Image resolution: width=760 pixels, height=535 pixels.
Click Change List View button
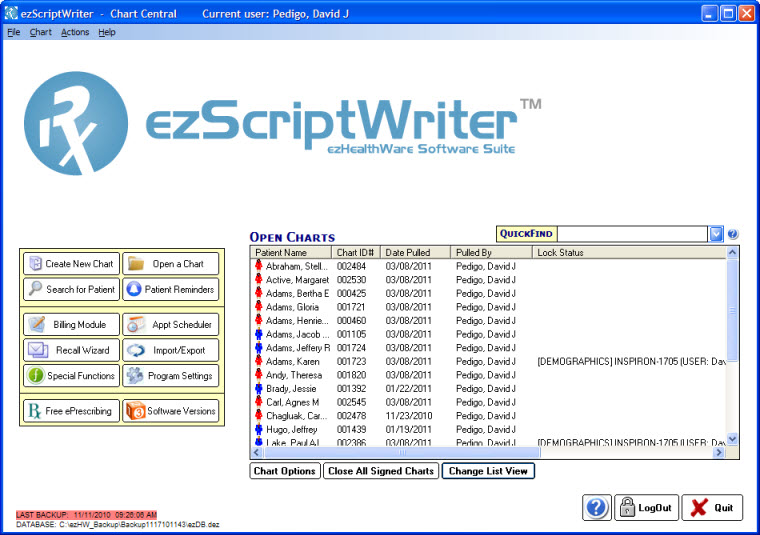pos(488,471)
